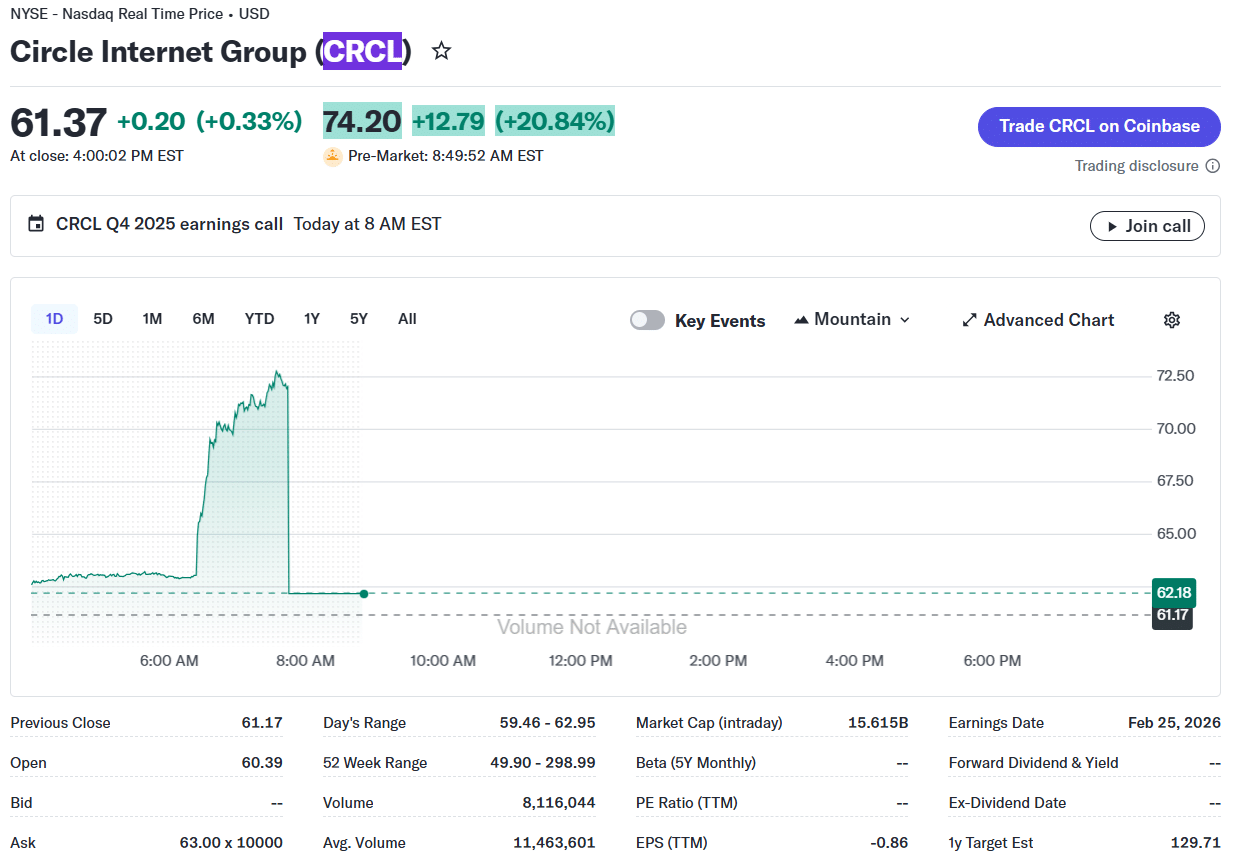The image size is (1243, 862).
Task: Select the All time range
Action: [x=407, y=319]
